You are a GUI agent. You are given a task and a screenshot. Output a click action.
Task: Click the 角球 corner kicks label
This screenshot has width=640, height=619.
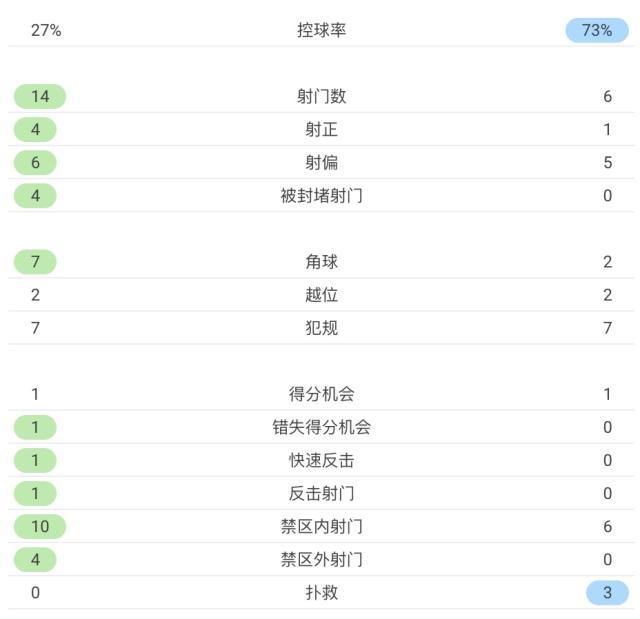321,261
